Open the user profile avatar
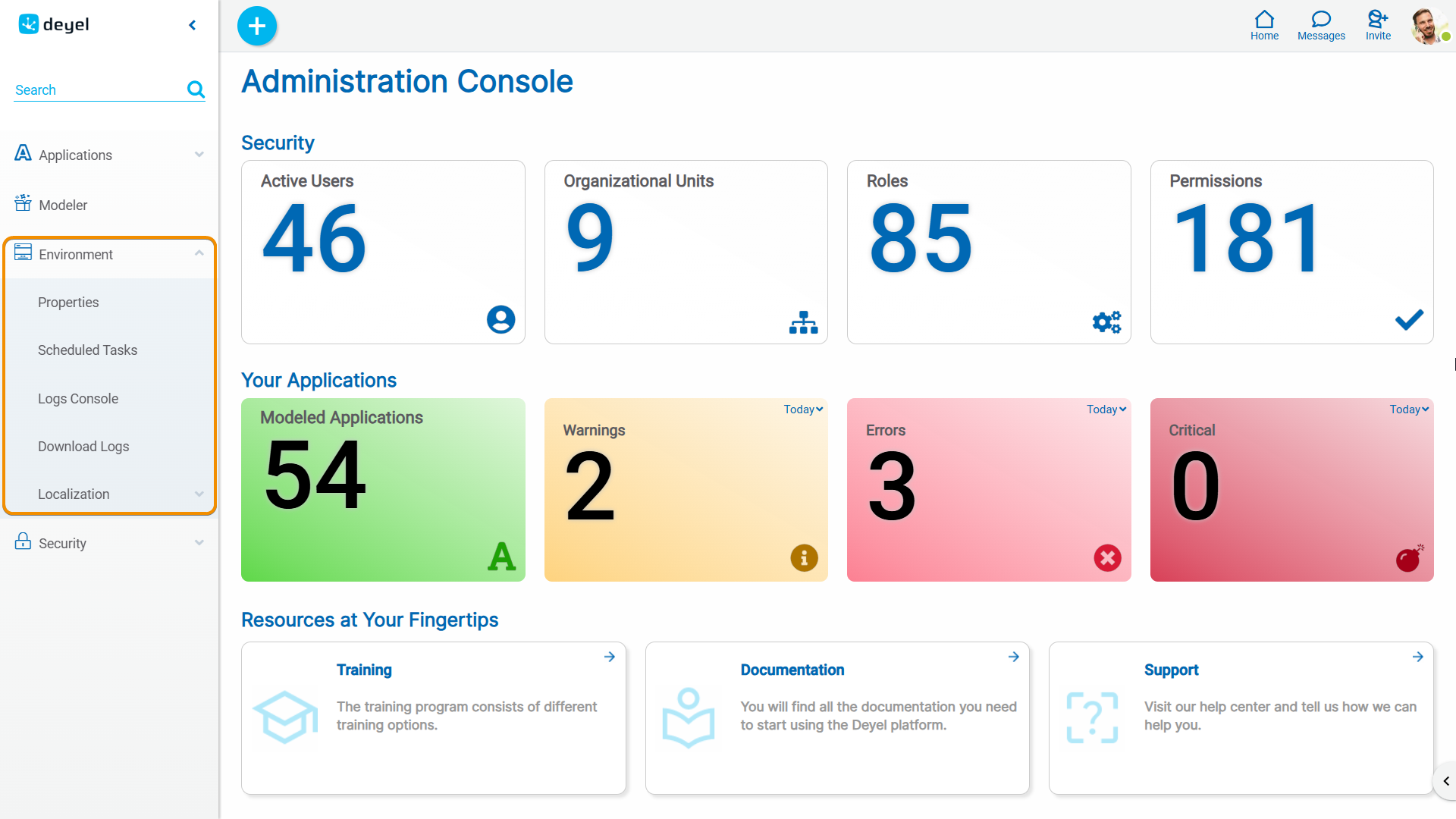Image resolution: width=1456 pixels, height=819 pixels. point(1428,26)
